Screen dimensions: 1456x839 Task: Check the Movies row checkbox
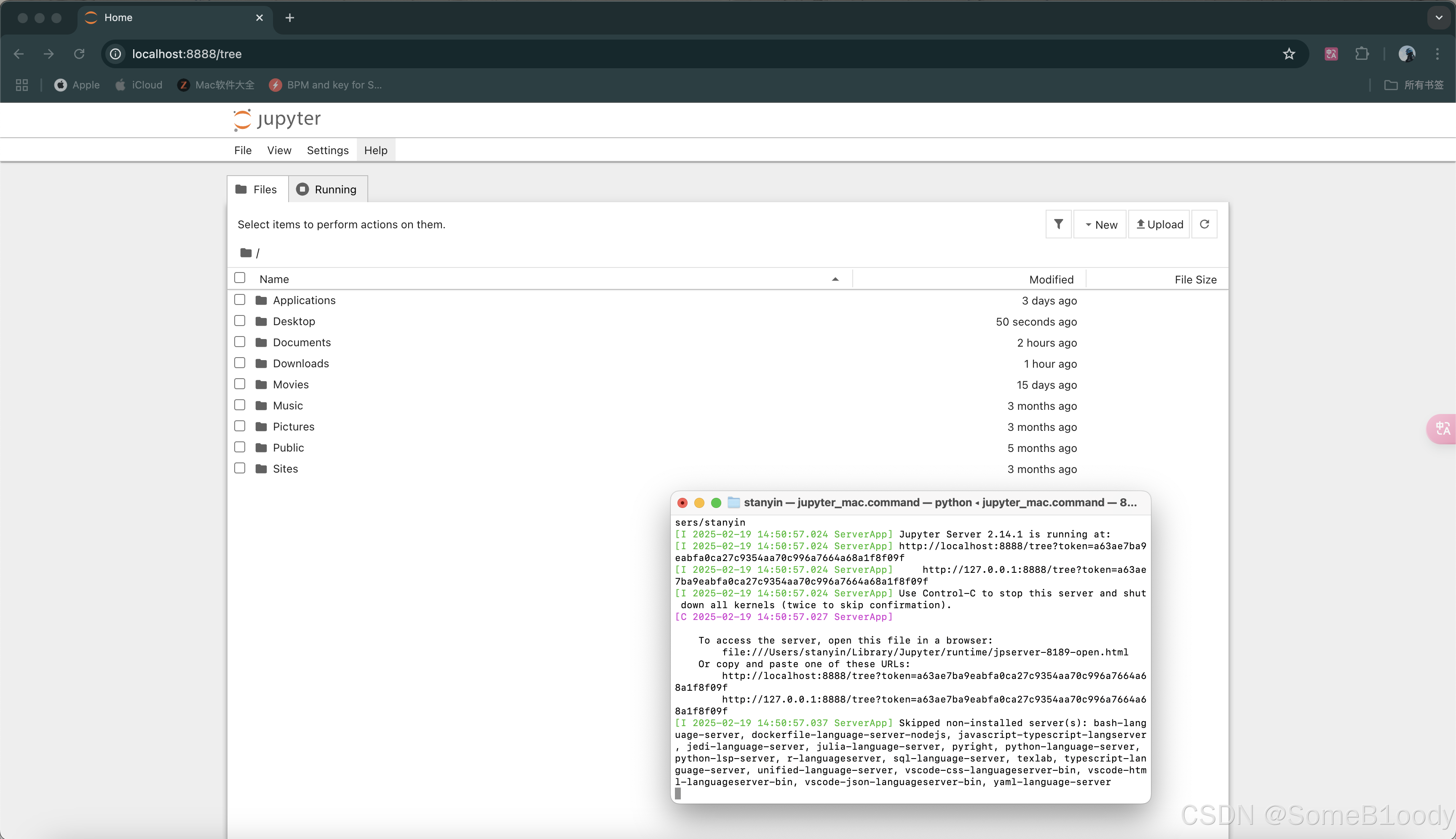tap(240, 384)
